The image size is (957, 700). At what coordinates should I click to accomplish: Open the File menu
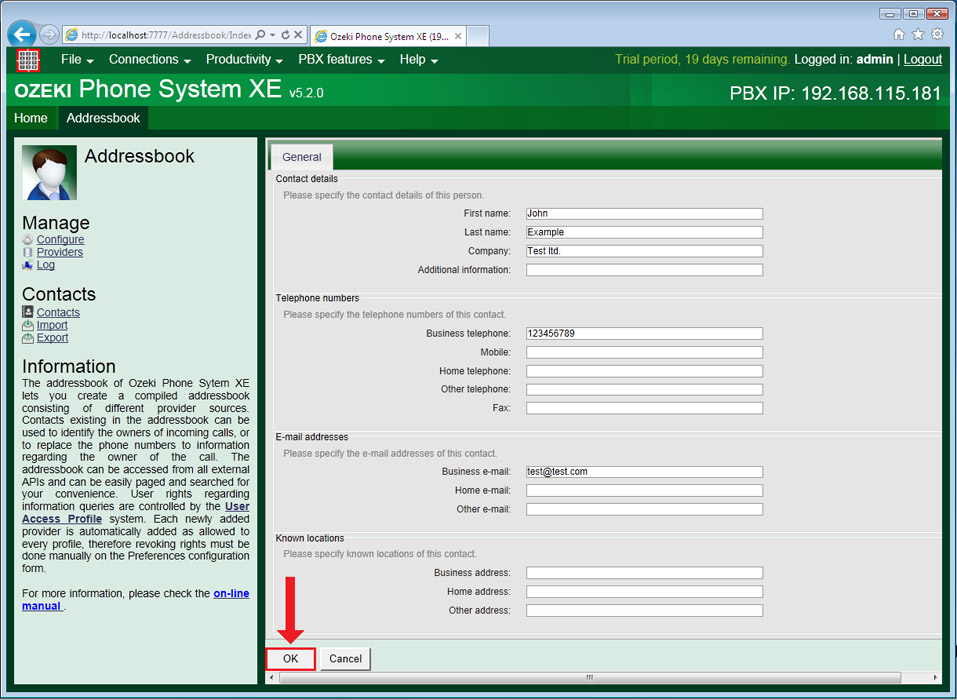click(77, 60)
